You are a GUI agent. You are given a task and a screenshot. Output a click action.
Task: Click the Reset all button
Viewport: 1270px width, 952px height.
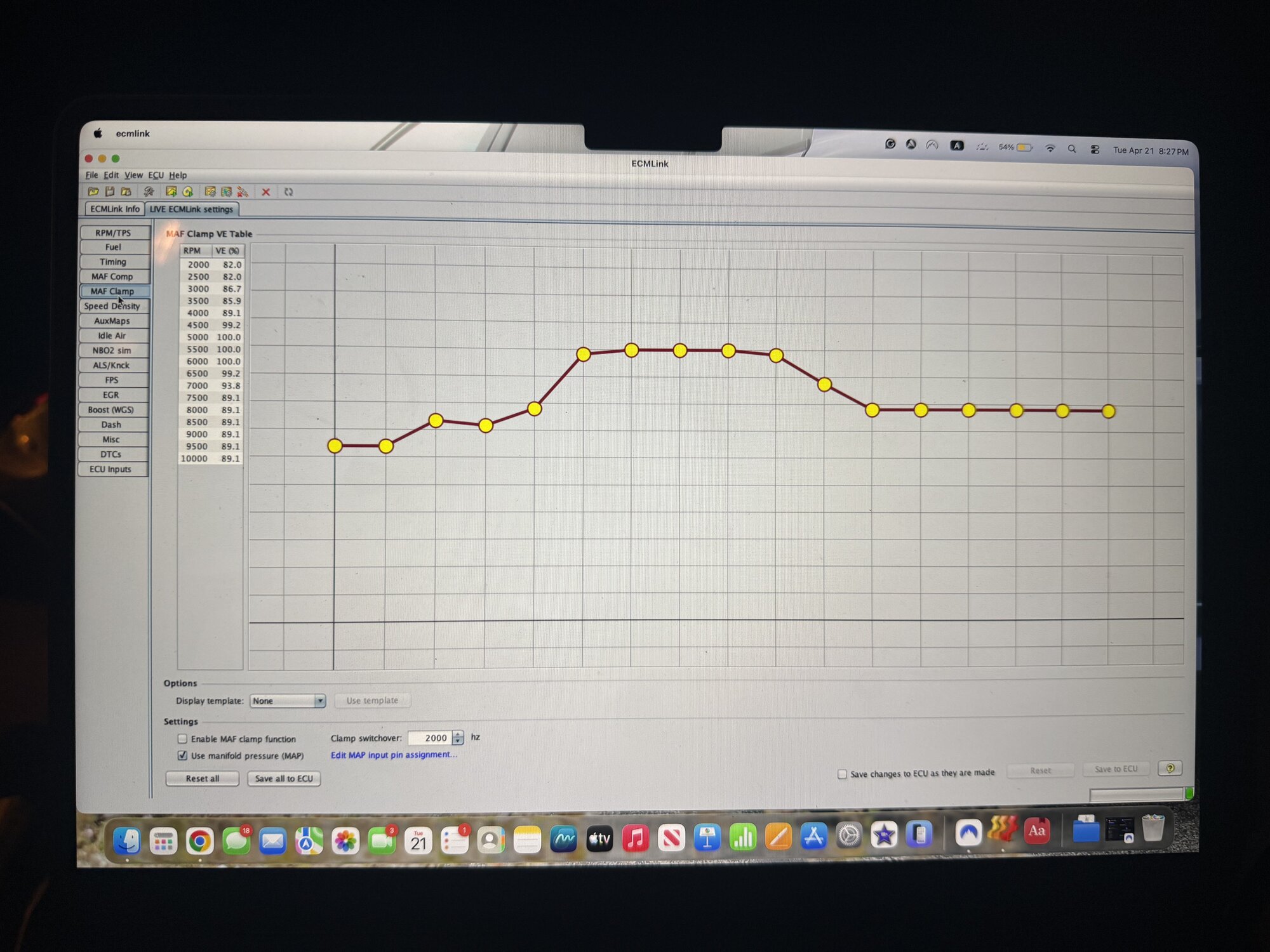(203, 779)
